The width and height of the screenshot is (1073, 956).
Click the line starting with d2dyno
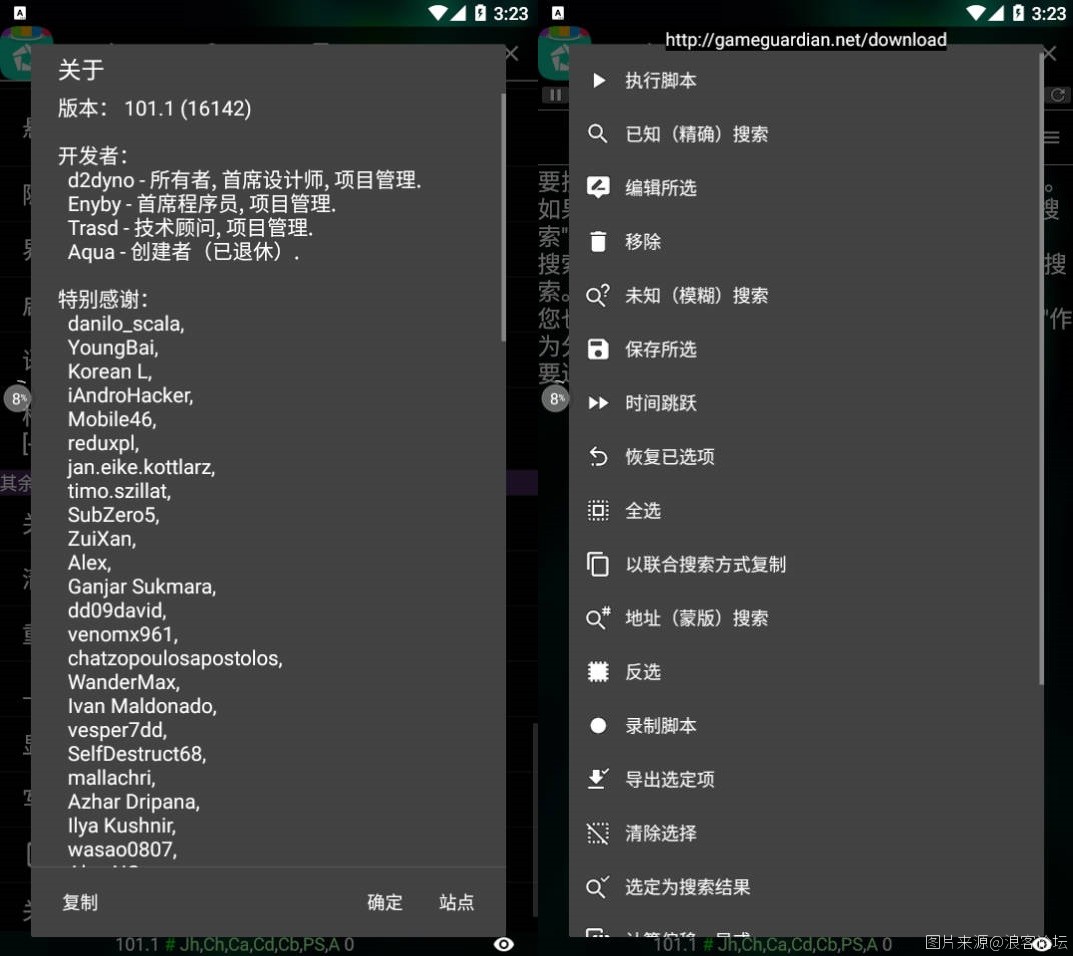point(244,180)
